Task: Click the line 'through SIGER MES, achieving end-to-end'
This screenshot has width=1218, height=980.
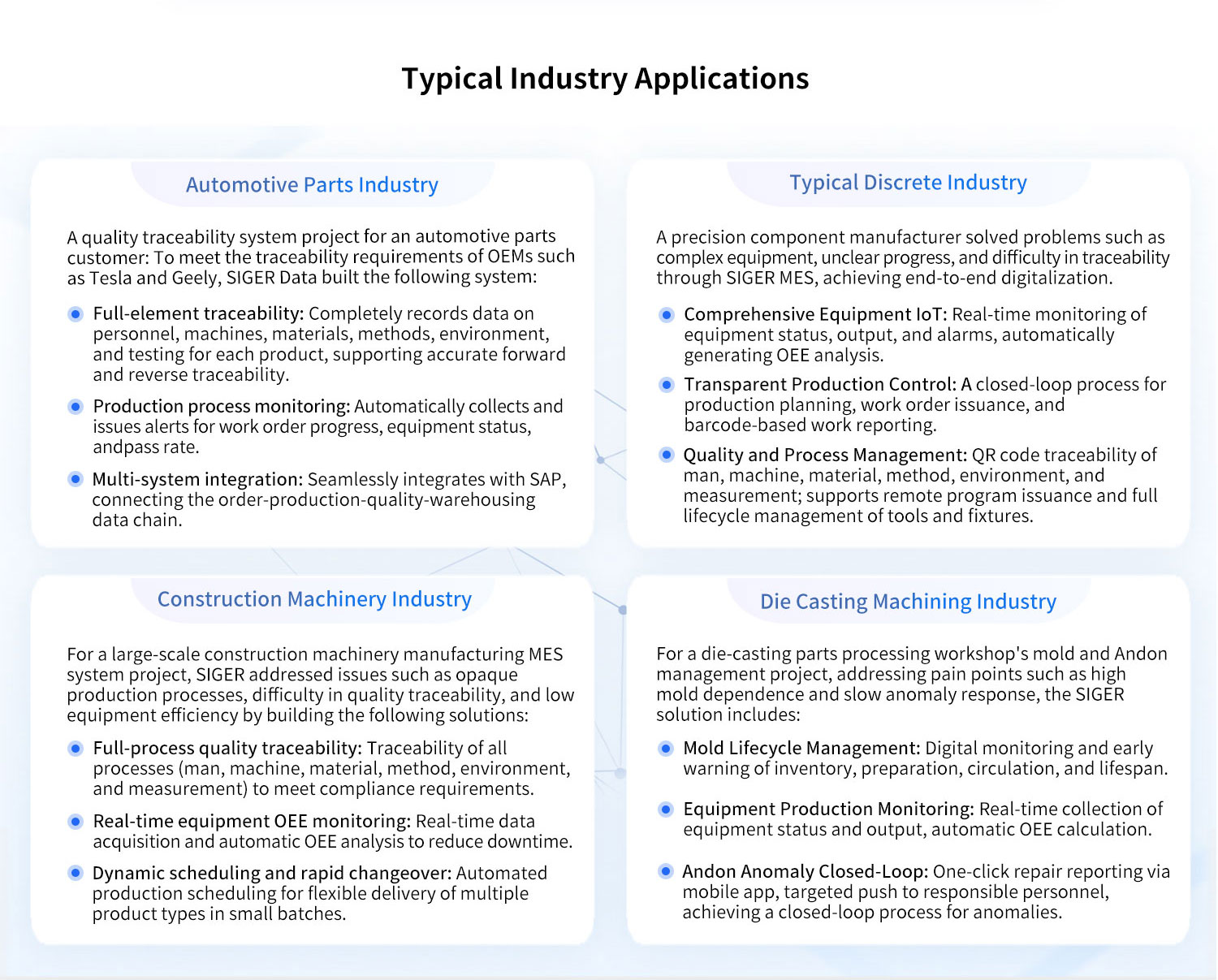Action: 884,278
